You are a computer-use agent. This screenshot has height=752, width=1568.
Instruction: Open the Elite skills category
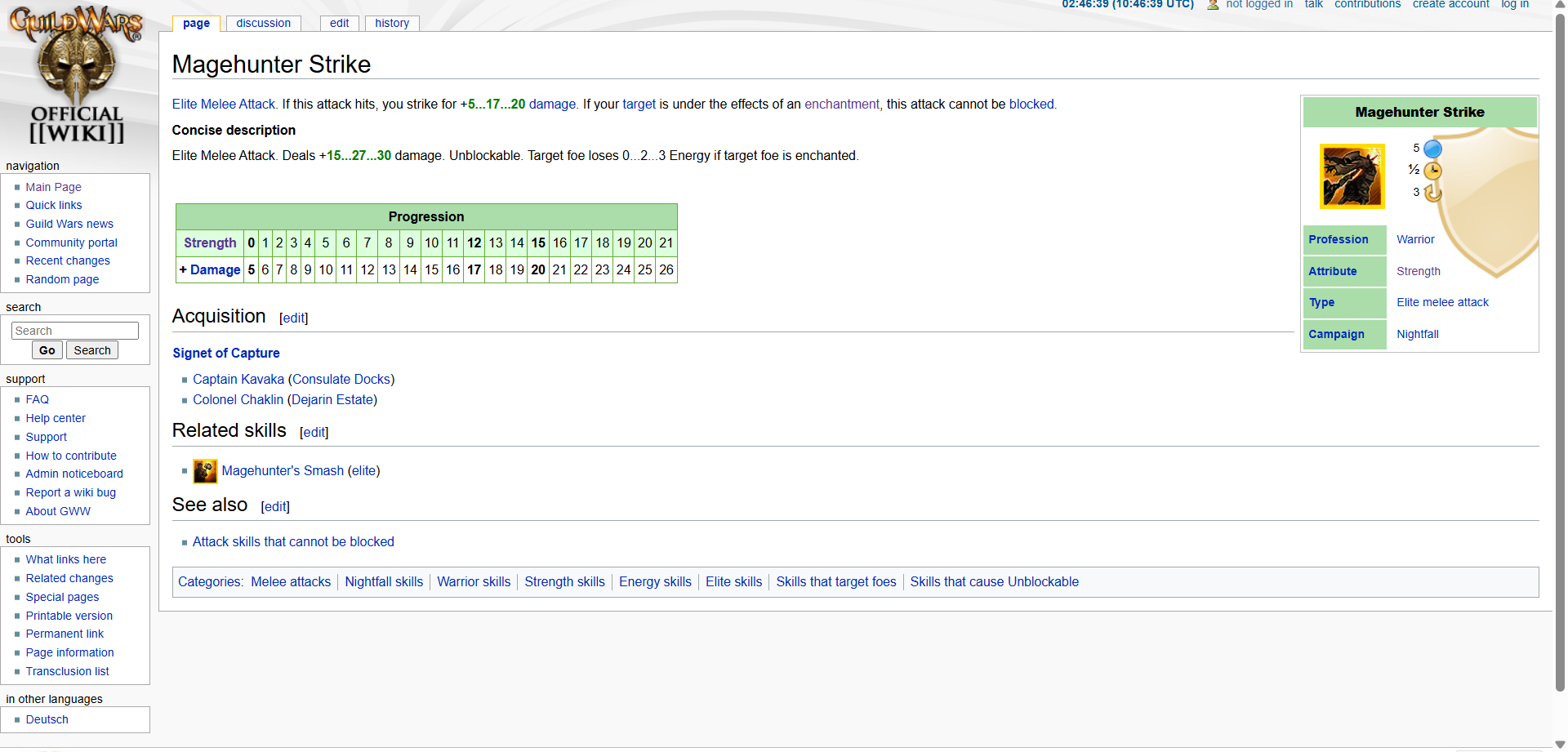click(x=733, y=582)
